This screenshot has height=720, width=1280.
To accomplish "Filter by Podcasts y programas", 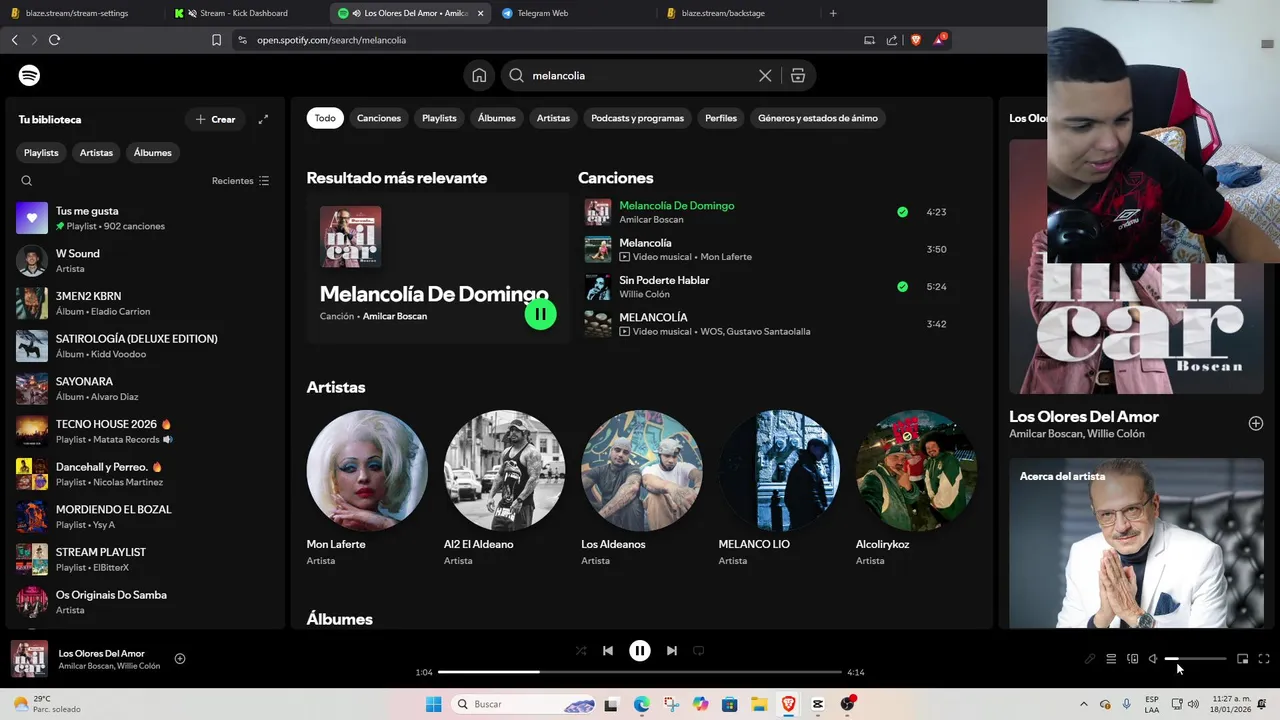I will point(637,118).
